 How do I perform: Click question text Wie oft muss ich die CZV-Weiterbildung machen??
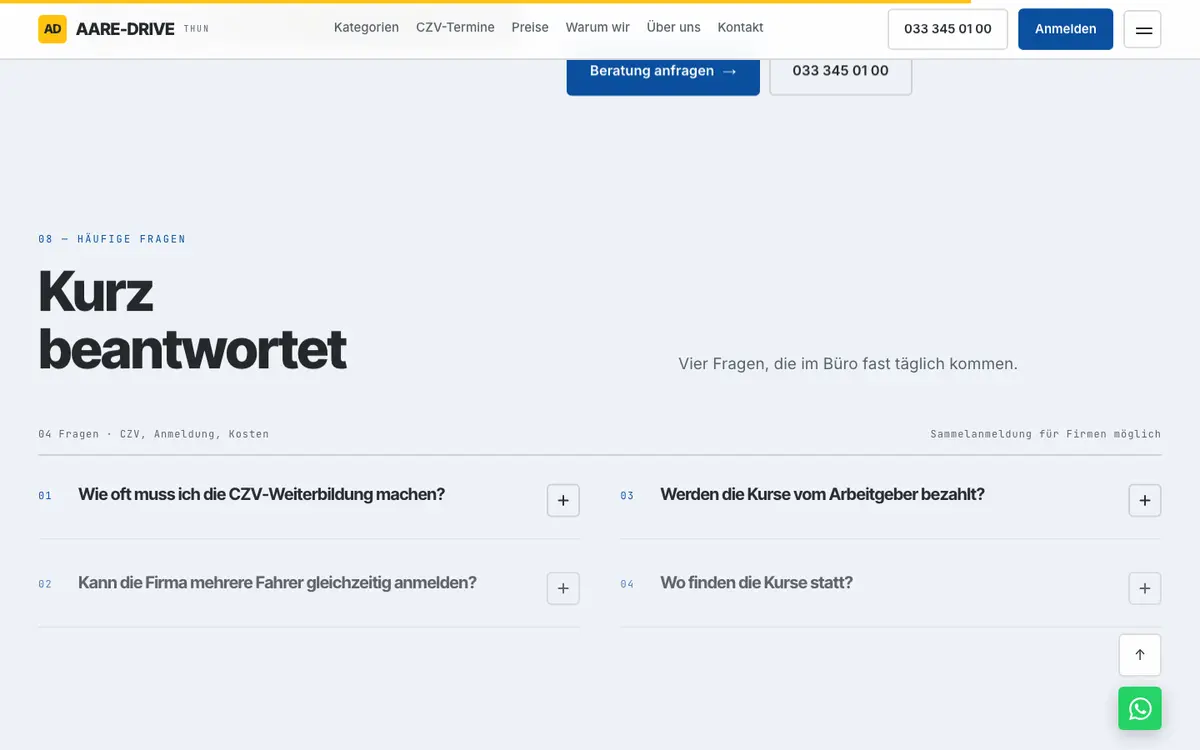coord(261,494)
